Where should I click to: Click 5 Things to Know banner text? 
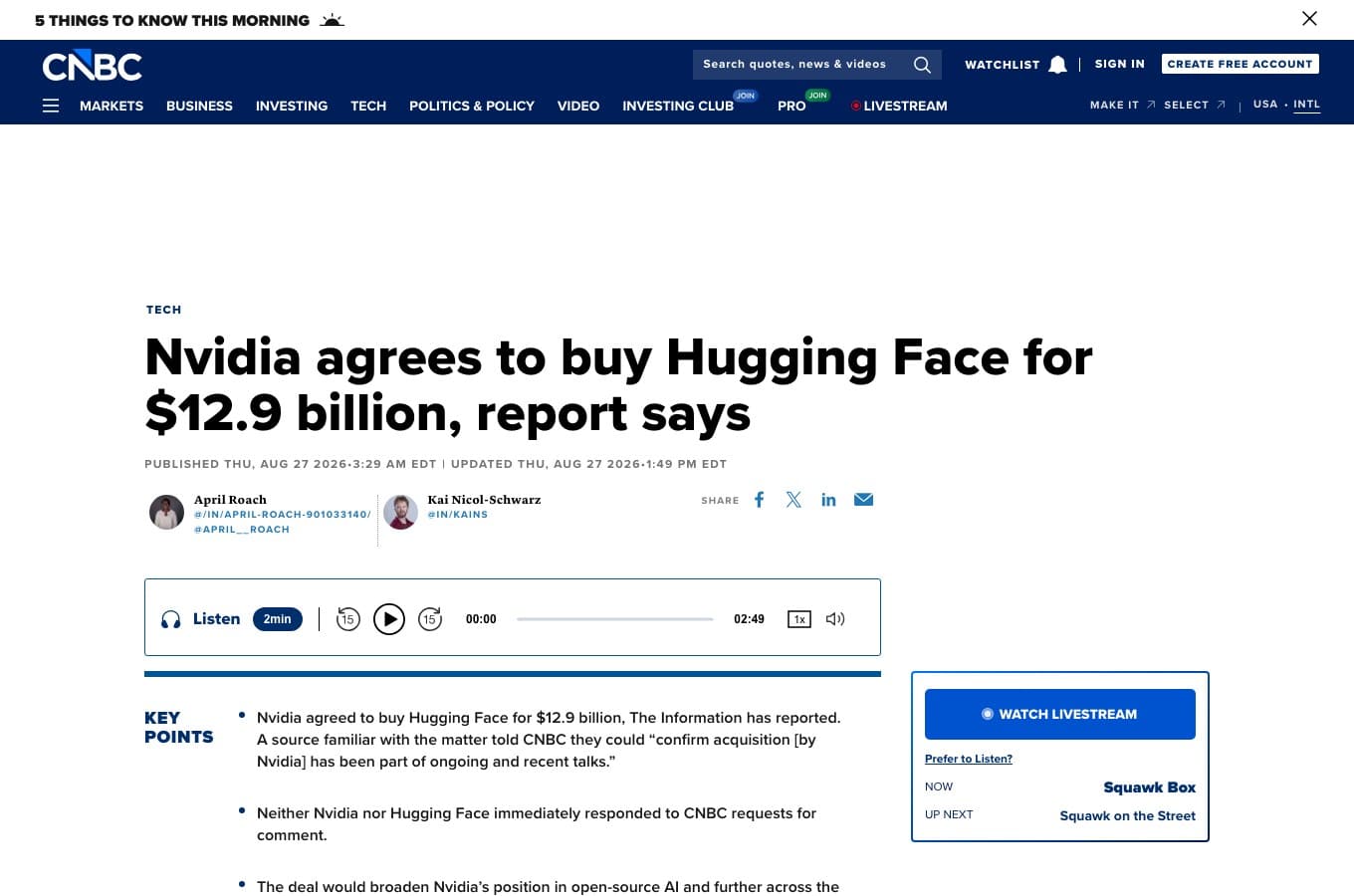tap(172, 20)
